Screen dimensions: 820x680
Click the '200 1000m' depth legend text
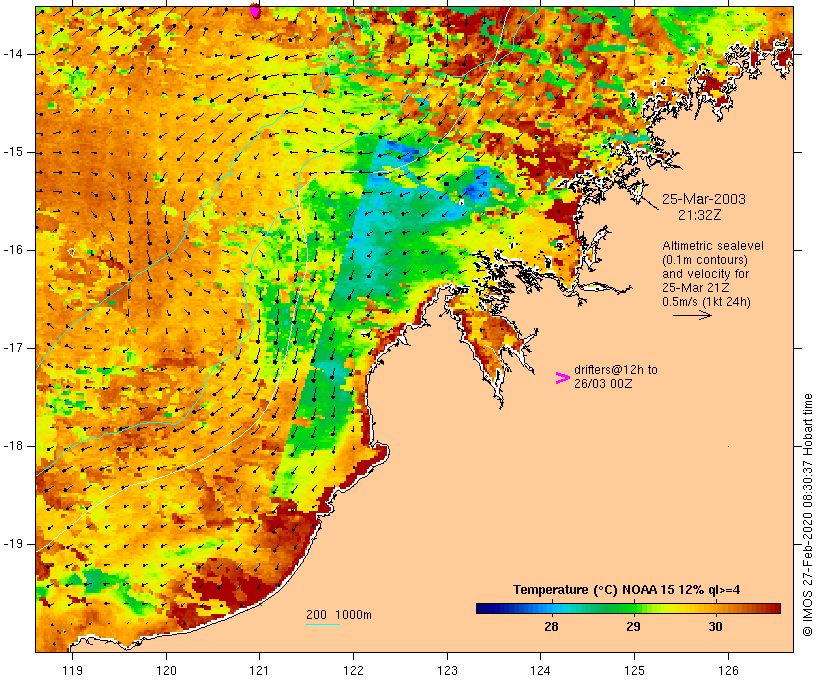pyautogui.click(x=339, y=615)
